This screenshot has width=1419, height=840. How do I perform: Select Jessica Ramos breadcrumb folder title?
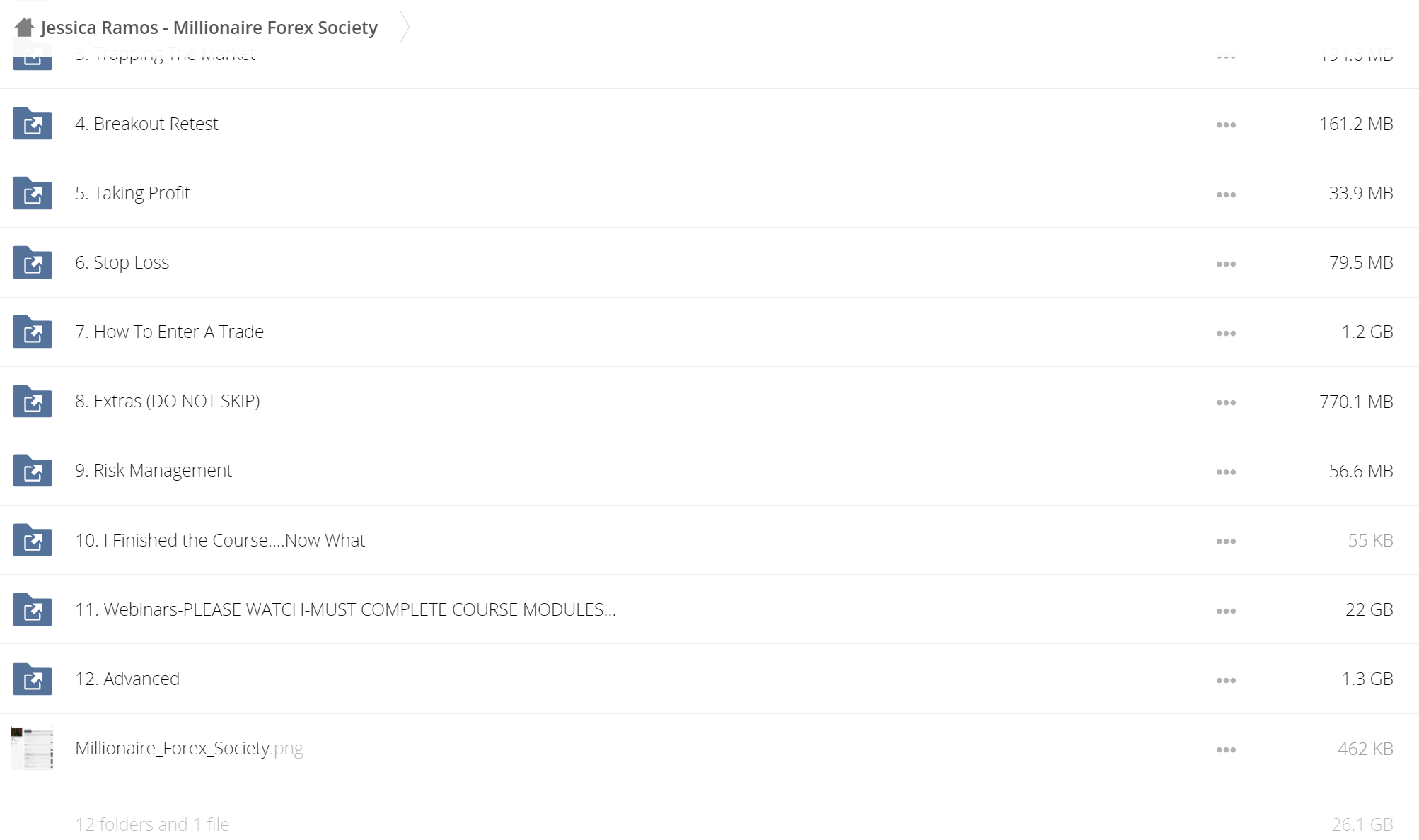209,28
